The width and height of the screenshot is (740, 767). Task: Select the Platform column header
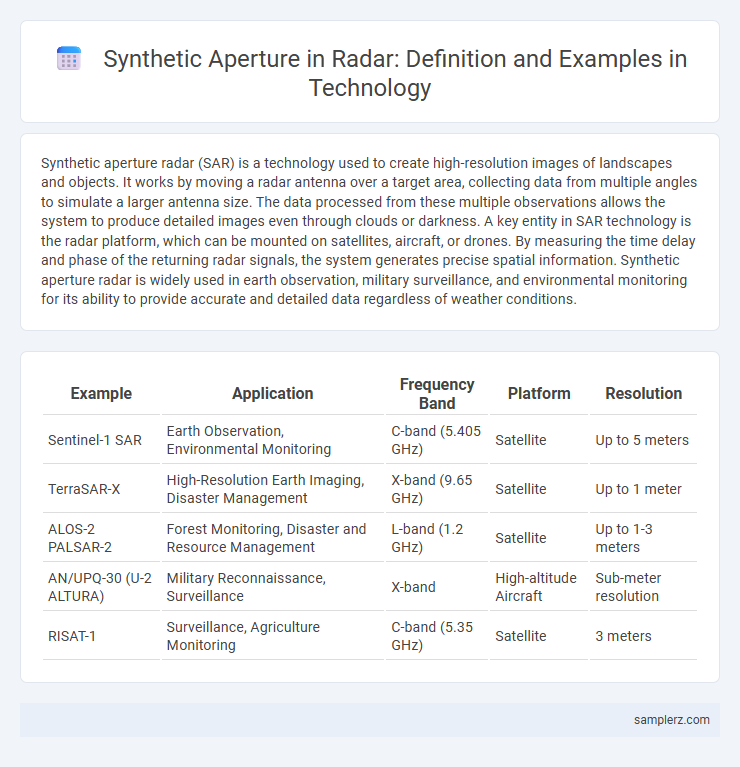[539, 394]
